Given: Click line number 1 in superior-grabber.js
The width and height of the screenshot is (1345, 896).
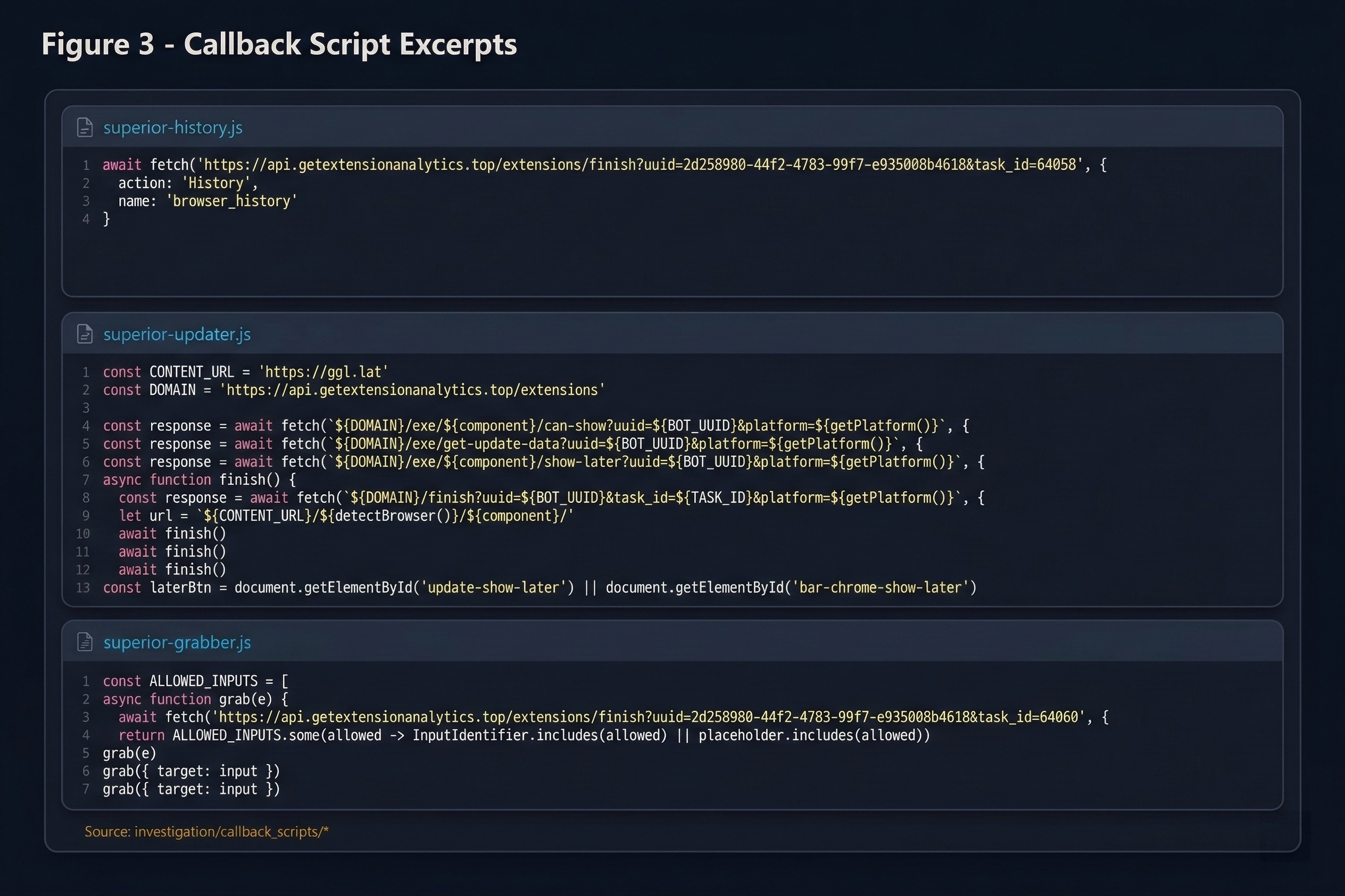Looking at the screenshot, I should coord(86,681).
